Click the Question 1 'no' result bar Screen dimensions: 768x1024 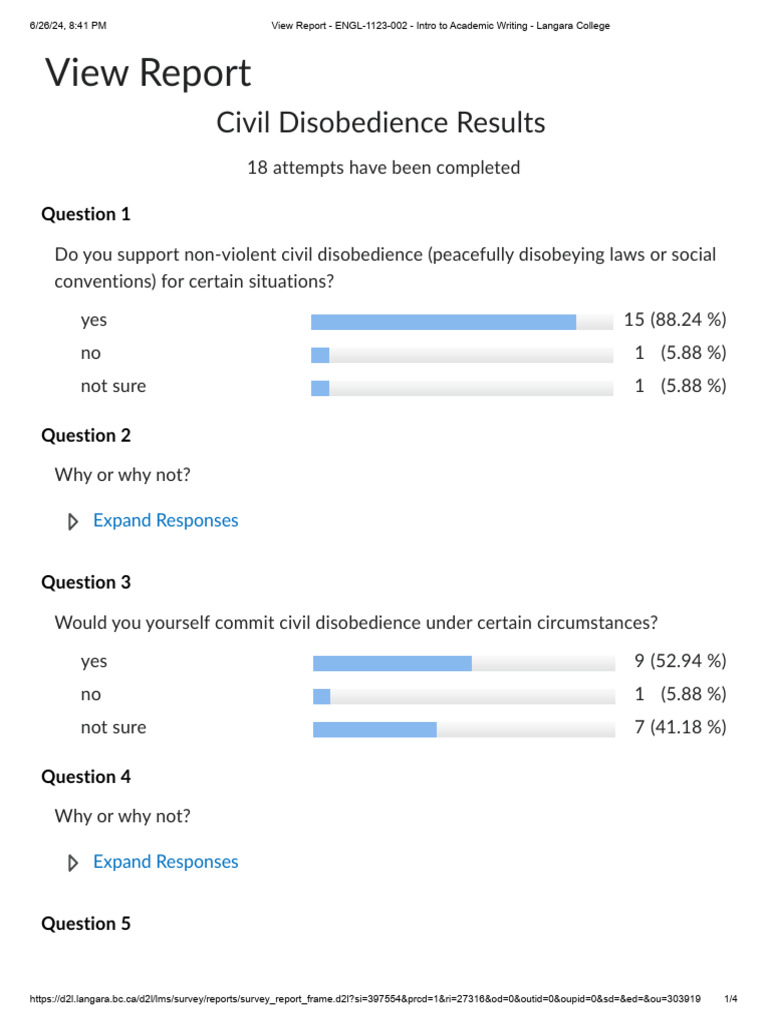click(462, 355)
